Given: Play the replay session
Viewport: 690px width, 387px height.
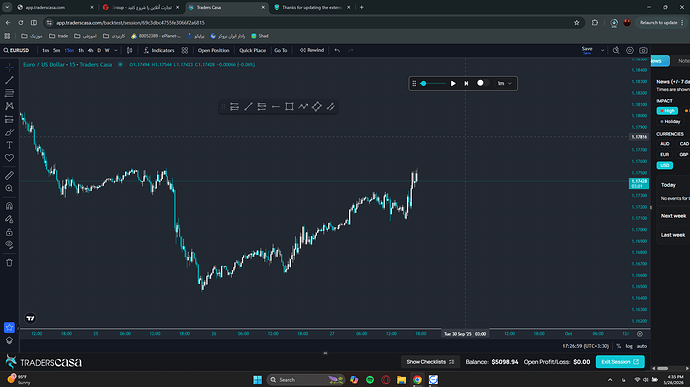Looking at the screenshot, I should (x=453, y=84).
